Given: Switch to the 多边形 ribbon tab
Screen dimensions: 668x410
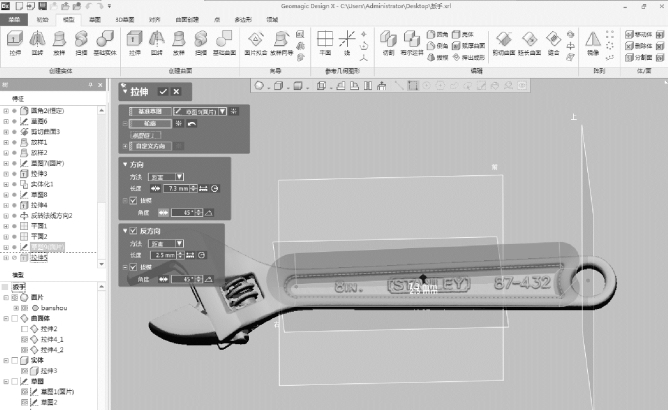Looking at the screenshot, I should pos(243,20).
